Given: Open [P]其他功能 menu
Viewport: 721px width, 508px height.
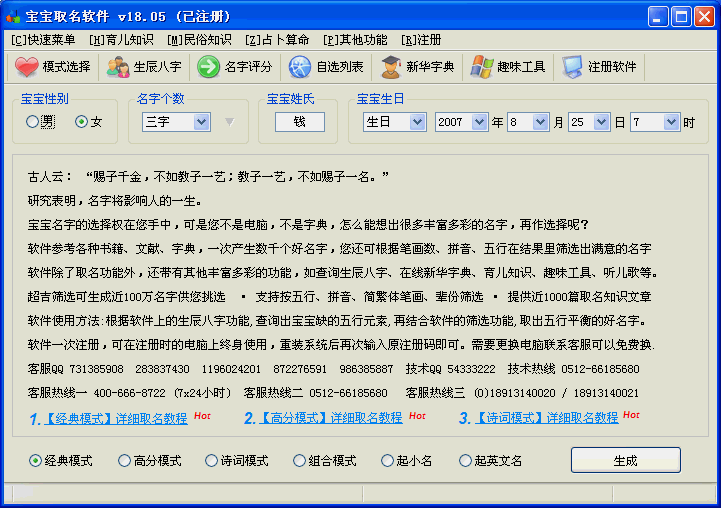Looking at the screenshot, I should [x=355, y=40].
